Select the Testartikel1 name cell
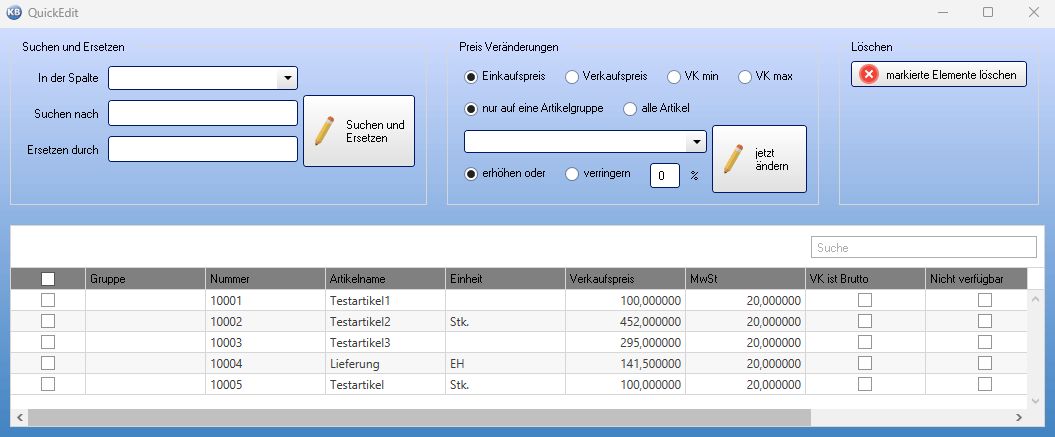Image resolution: width=1055 pixels, height=437 pixels. tap(385, 300)
